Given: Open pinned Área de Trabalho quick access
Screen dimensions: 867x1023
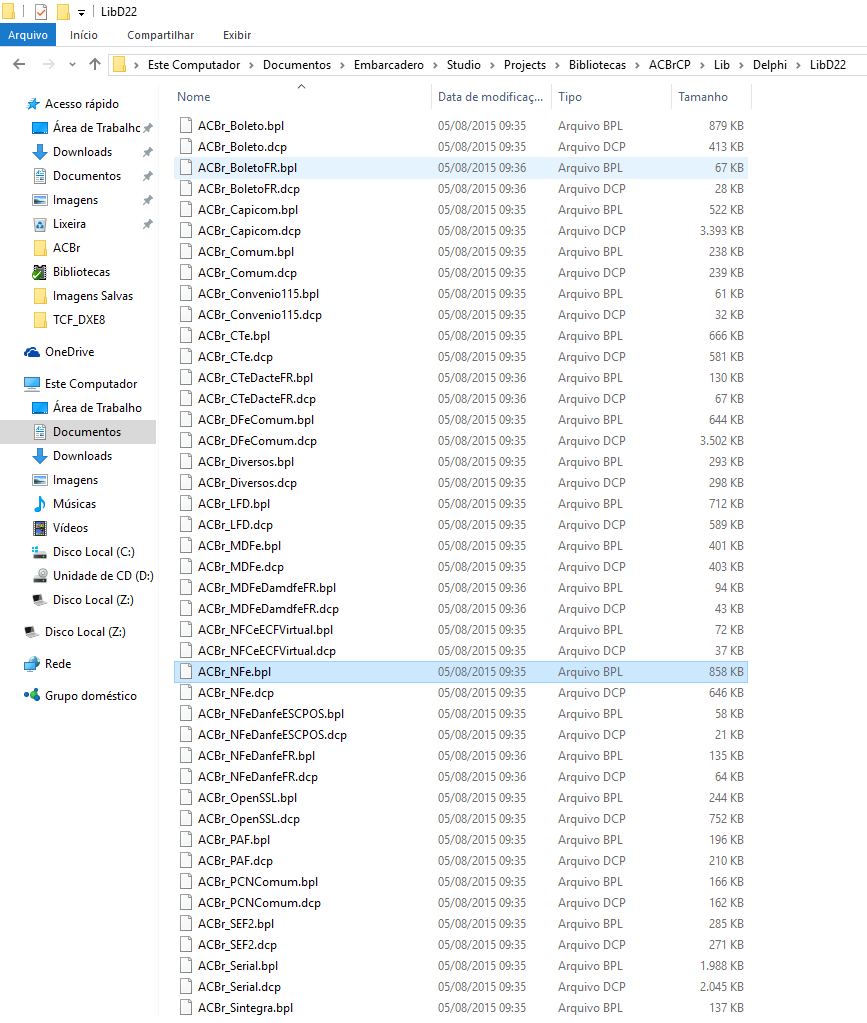Looking at the screenshot, I should (x=97, y=128).
